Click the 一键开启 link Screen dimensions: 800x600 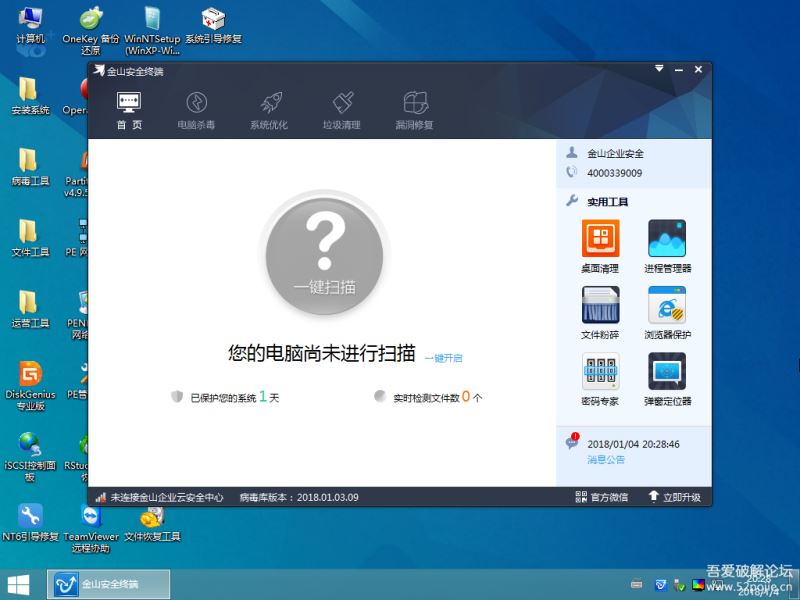pyautogui.click(x=443, y=358)
